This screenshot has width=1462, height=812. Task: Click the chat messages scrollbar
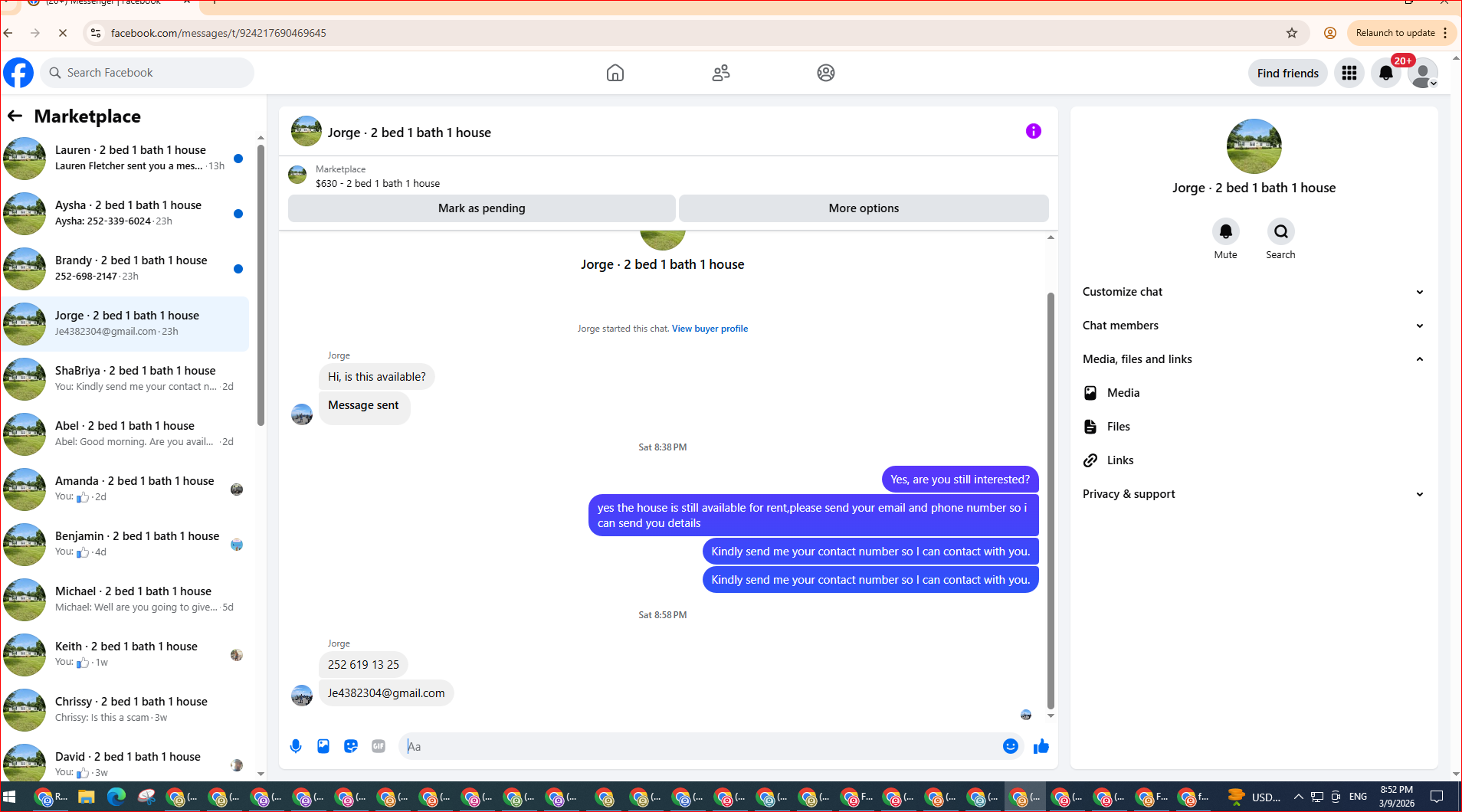click(x=1051, y=500)
